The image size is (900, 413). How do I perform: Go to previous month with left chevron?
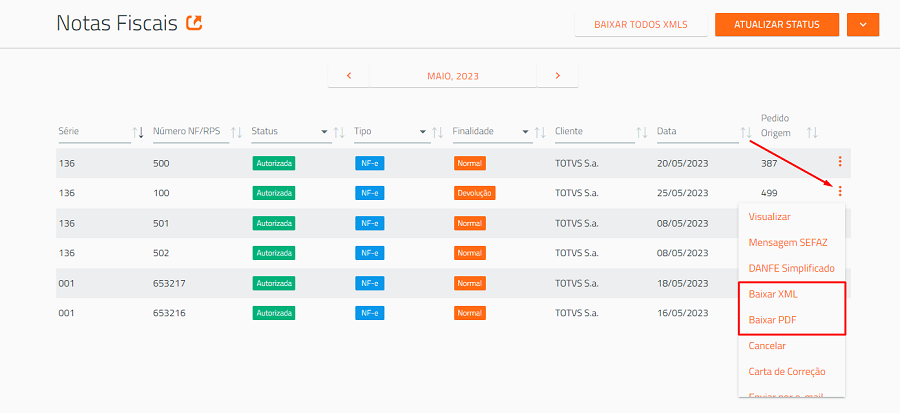click(x=348, y=76)
